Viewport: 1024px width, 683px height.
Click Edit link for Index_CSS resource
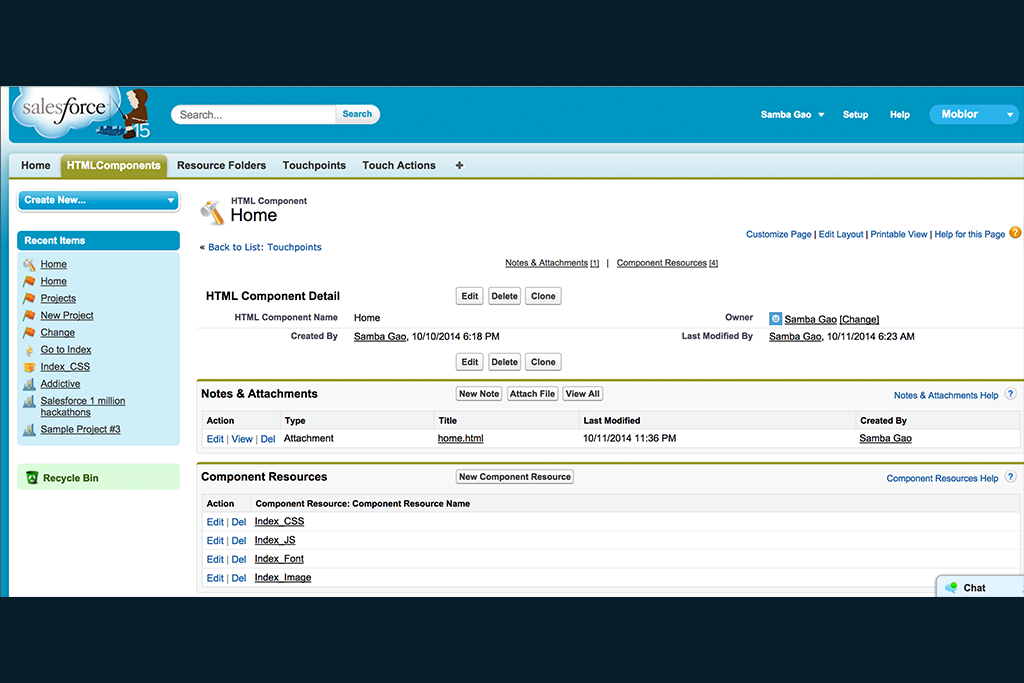[x=215, y=522]
